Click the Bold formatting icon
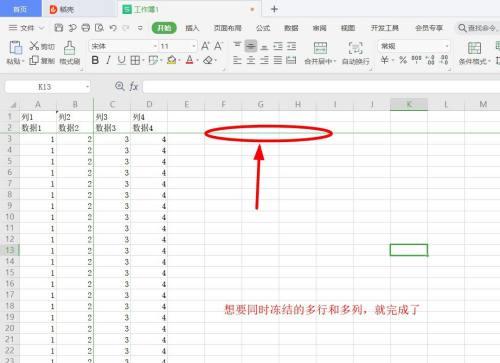 click(95, 60)
